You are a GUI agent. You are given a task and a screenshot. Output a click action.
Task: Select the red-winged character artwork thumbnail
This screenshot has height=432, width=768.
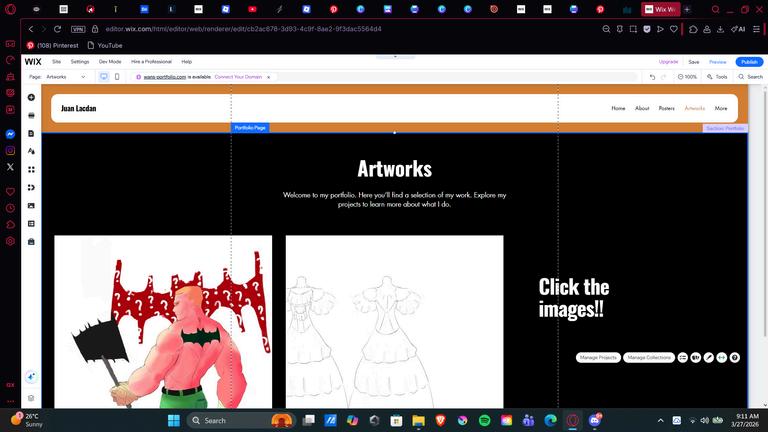point(163,322)
